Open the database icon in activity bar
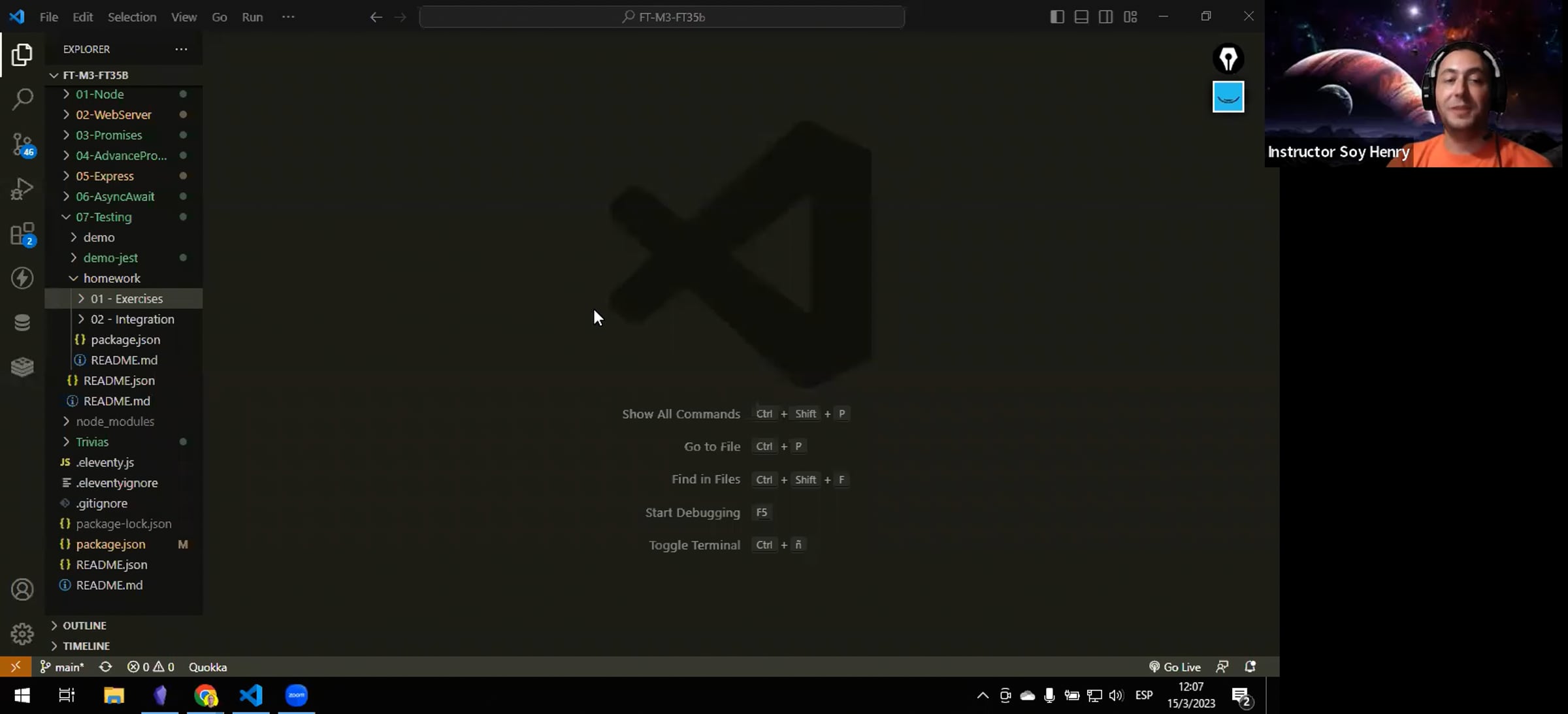This screenshot has height=714, width=1568. point(22,322)
